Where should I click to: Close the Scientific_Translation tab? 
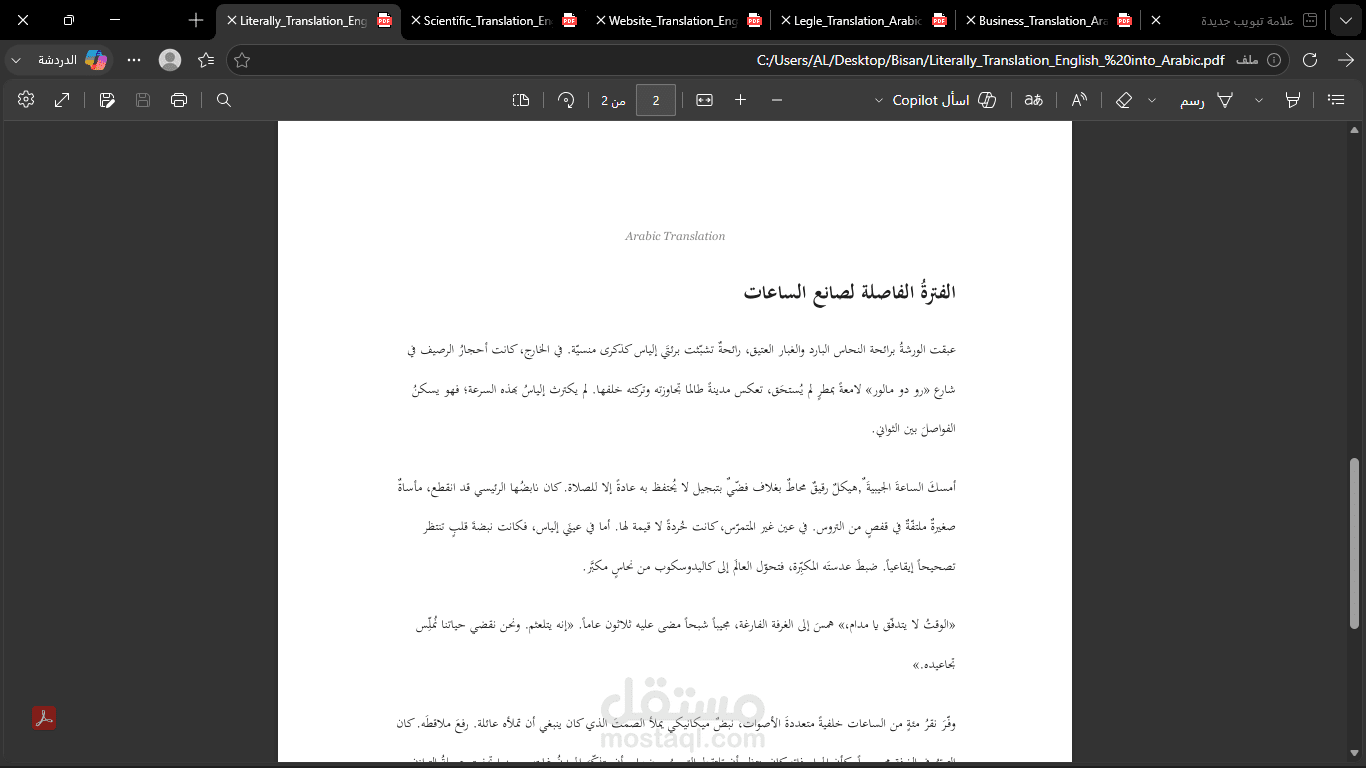(x=415, y=20)
